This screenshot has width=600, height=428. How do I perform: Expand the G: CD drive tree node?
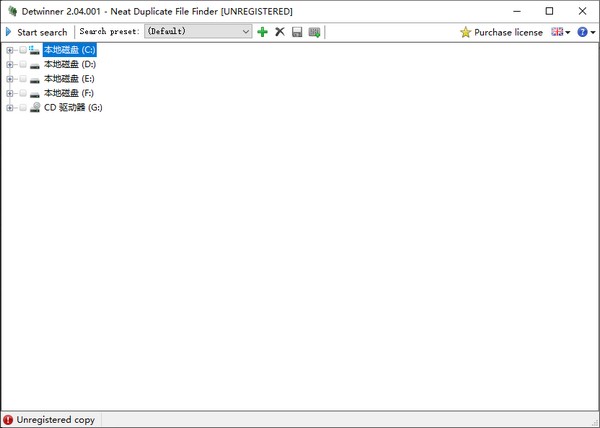10,108
